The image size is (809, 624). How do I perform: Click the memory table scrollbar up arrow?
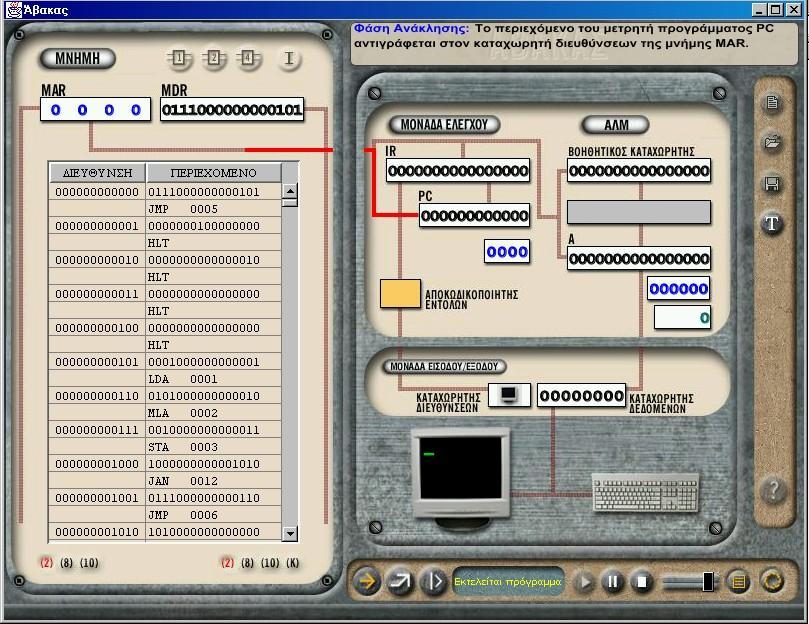pyautogui.click(x=290, y=191)
